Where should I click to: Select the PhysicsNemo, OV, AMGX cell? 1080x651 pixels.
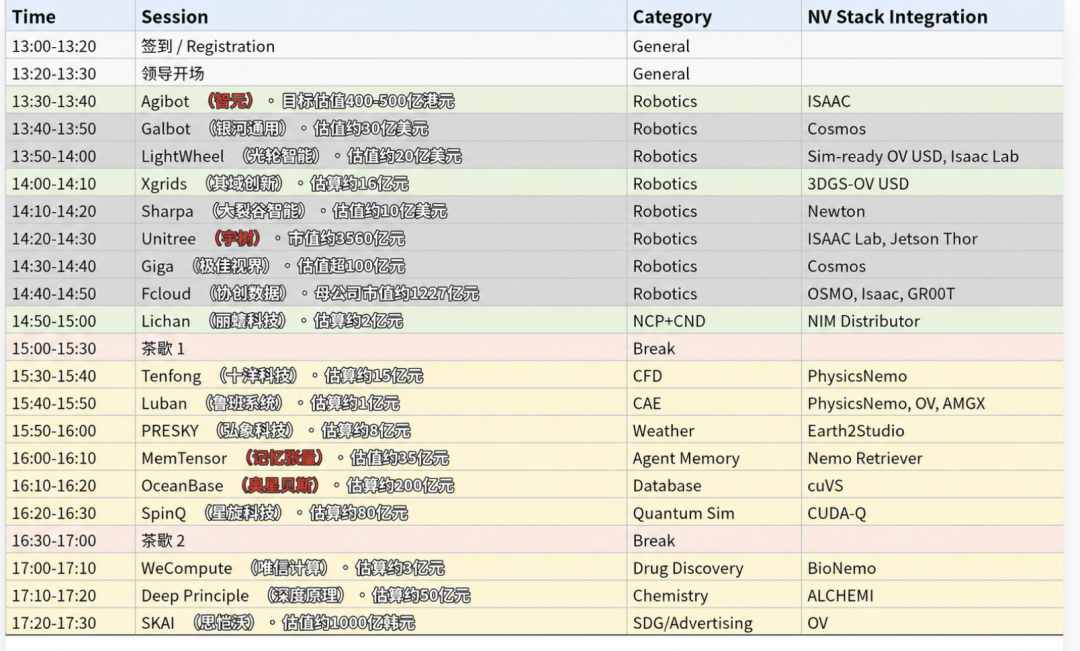pyautogui.click(x=933, y=403)
